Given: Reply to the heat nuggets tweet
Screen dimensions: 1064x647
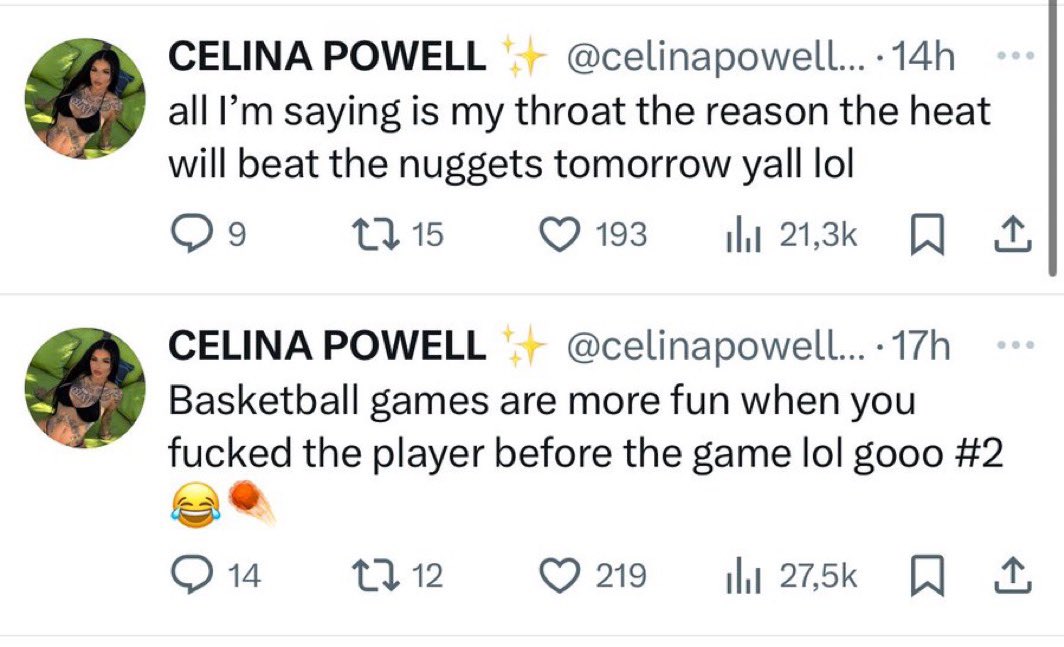Looking at the screenshot, I should pyautogui.click(x=185, y=234).
